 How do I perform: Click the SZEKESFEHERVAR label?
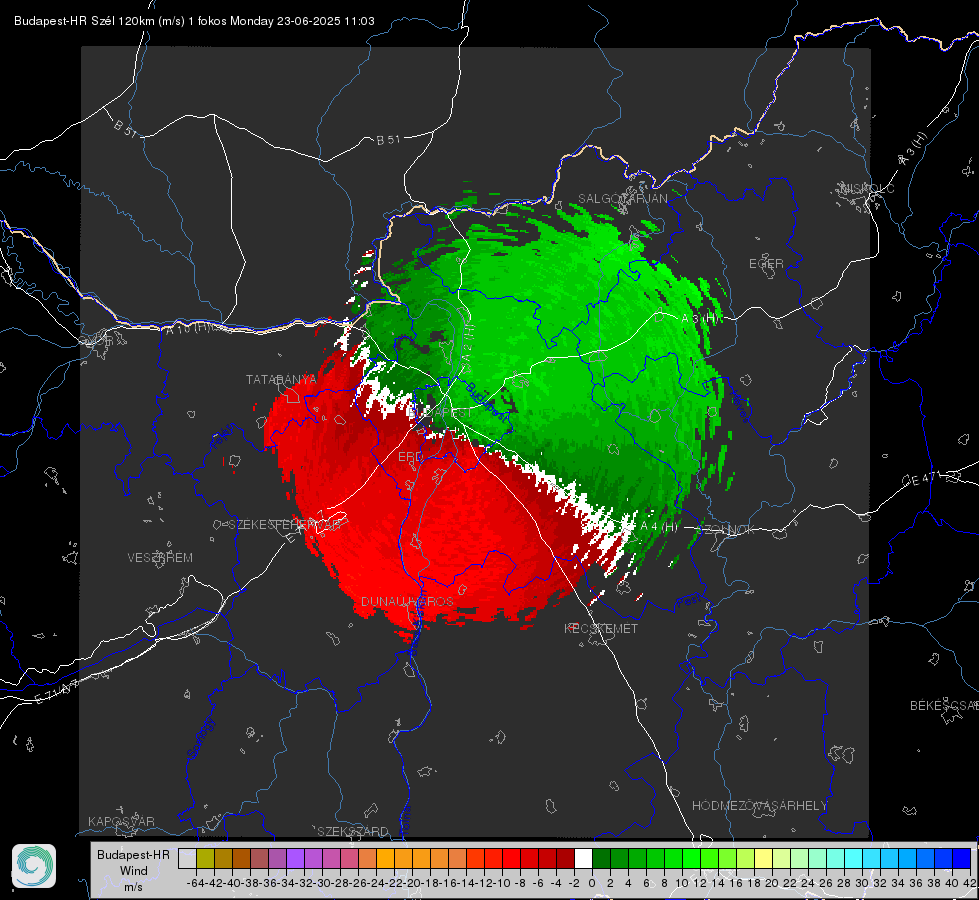click(x=285, y=525)
